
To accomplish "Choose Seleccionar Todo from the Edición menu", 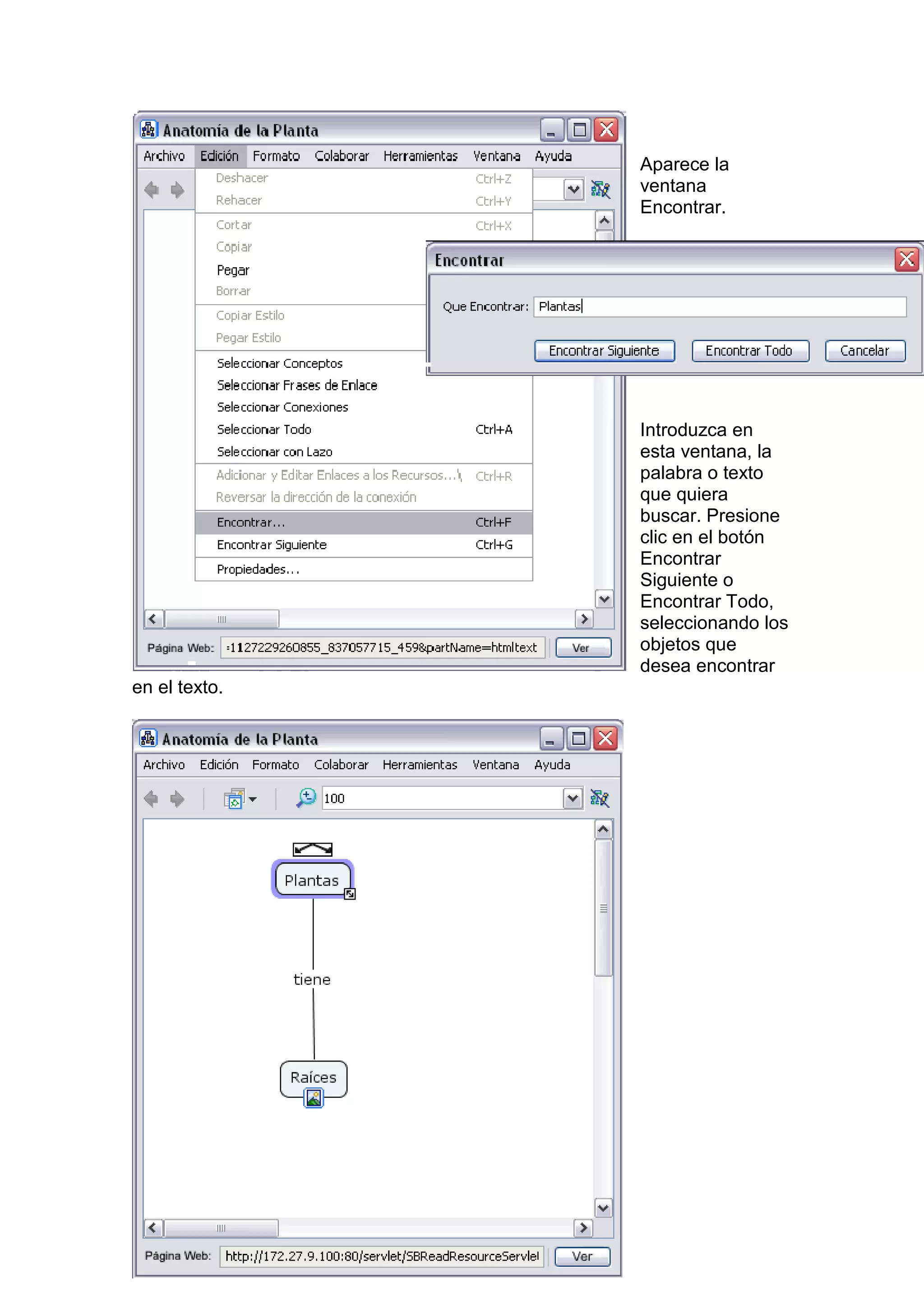I will point(264,430).
